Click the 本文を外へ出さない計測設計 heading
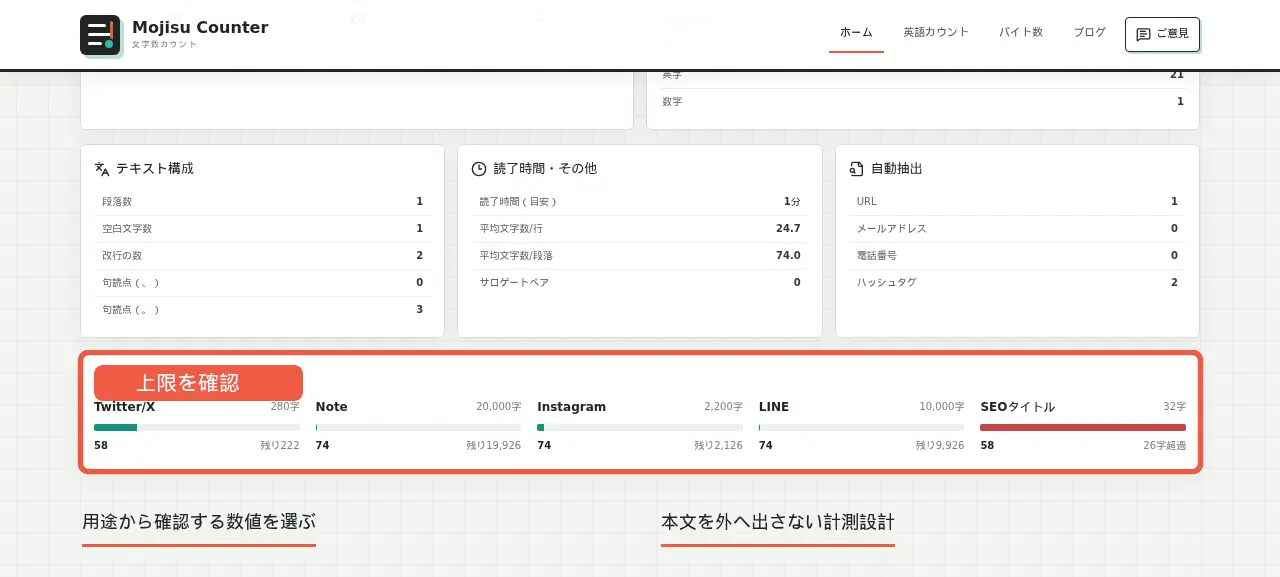The image size is (1280, 577). (778, 522)
